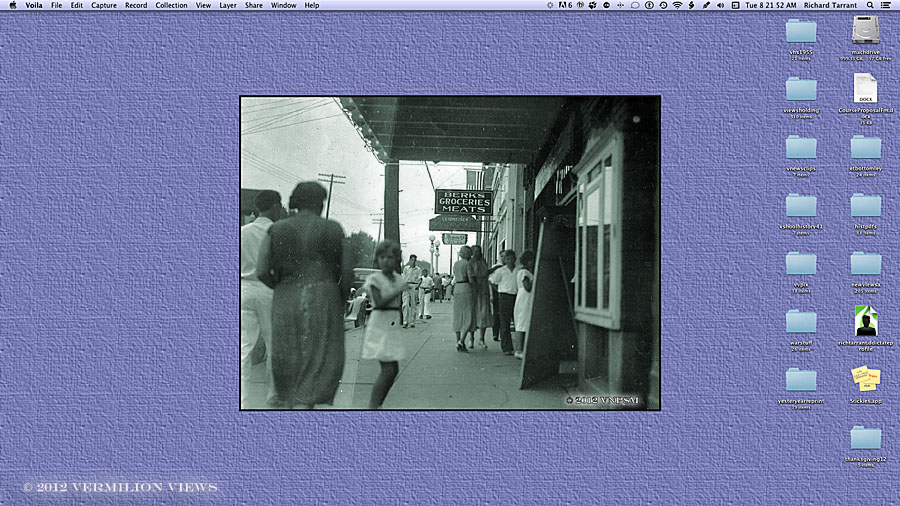Open the thanksgiving12 folder
Image resolution: width=900 pixels, height=506 pixels.
[x=866, y=438]
